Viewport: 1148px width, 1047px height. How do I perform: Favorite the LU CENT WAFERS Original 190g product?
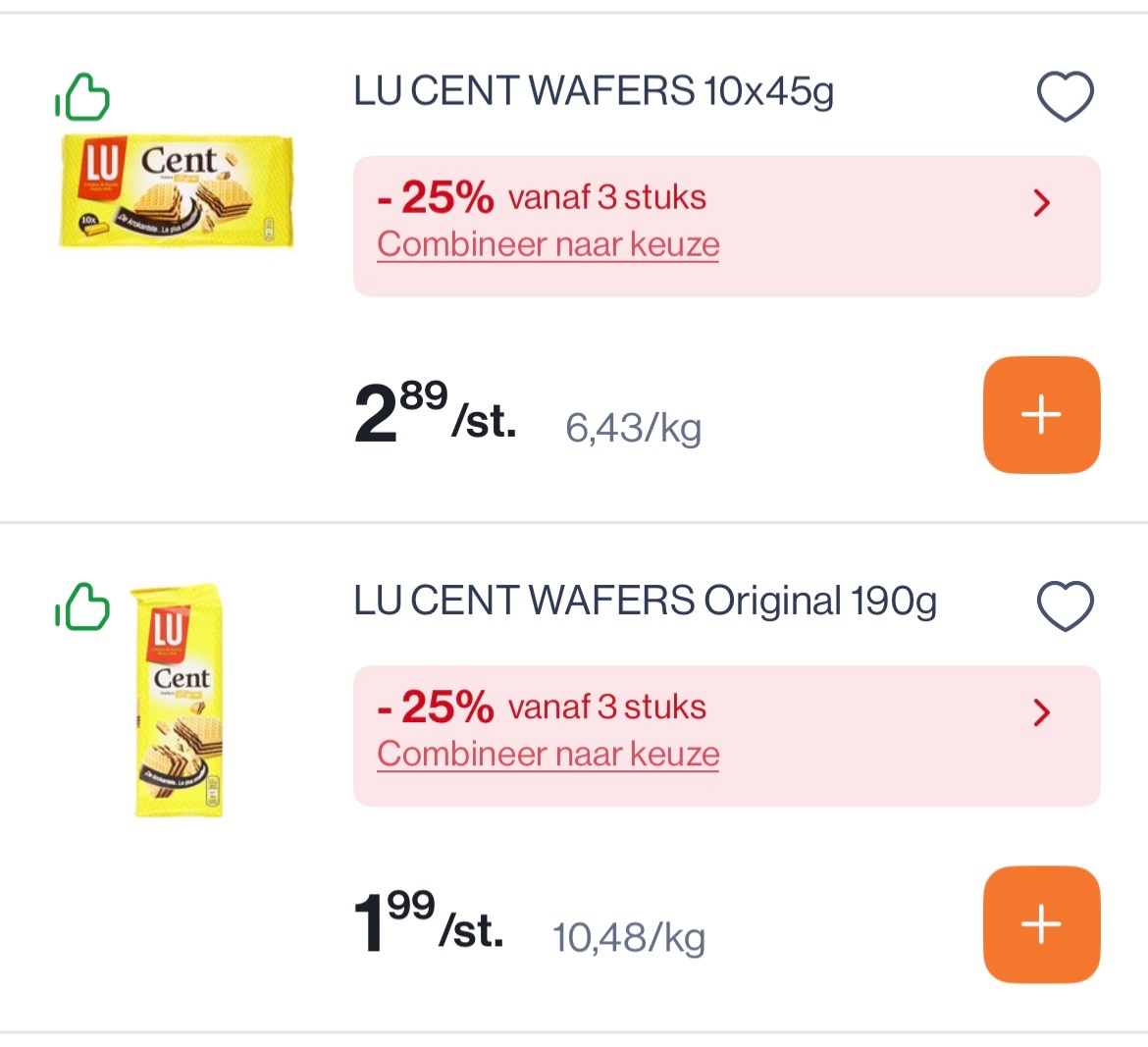click(1064, 603)
